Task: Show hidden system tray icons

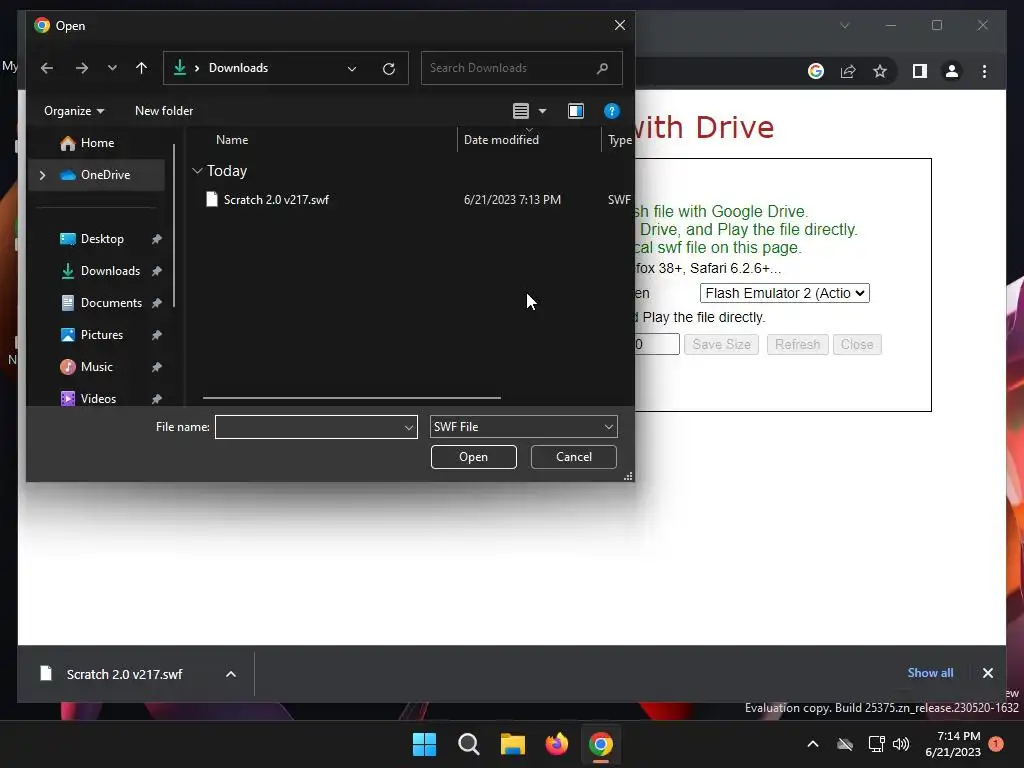Action: [812, 744]
